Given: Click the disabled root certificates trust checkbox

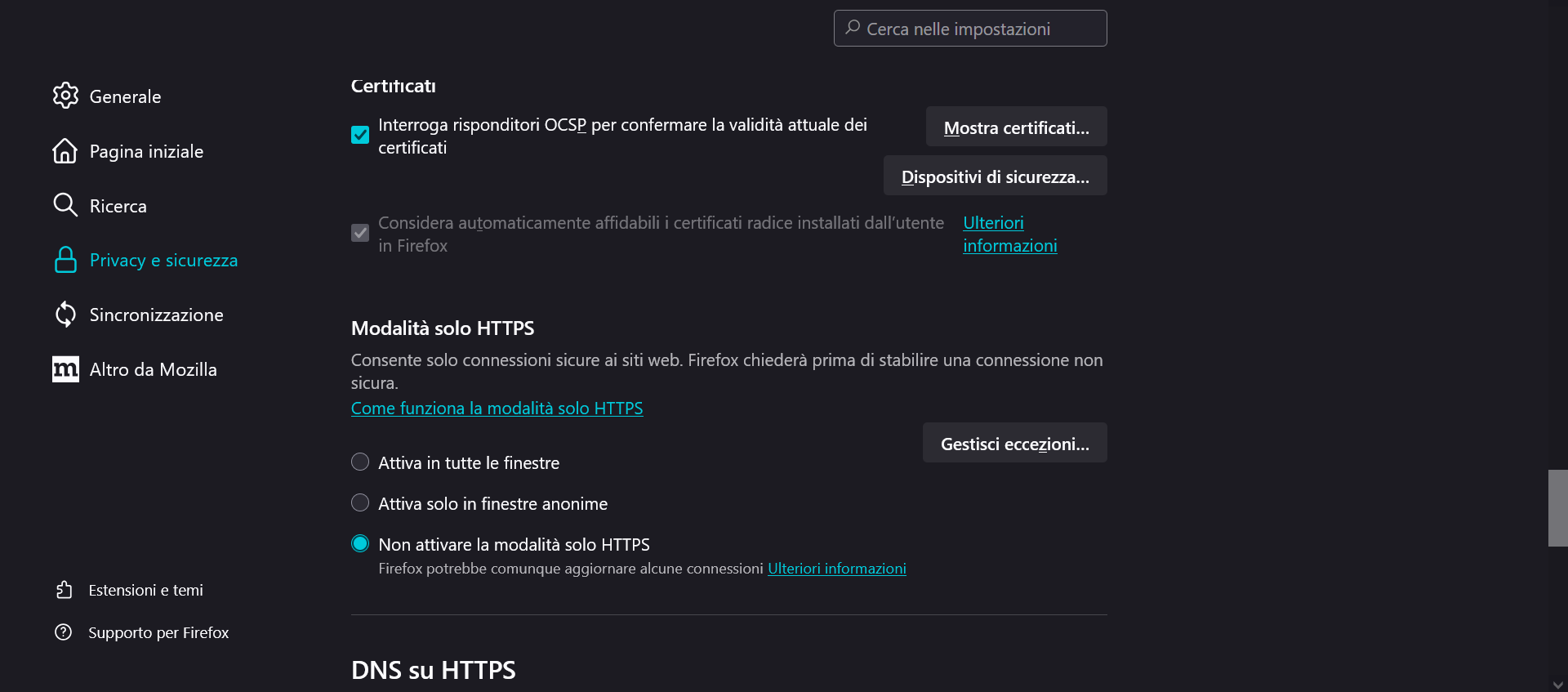Looking at the screenshot, I should pyautogui.click(x=360, y=233).
